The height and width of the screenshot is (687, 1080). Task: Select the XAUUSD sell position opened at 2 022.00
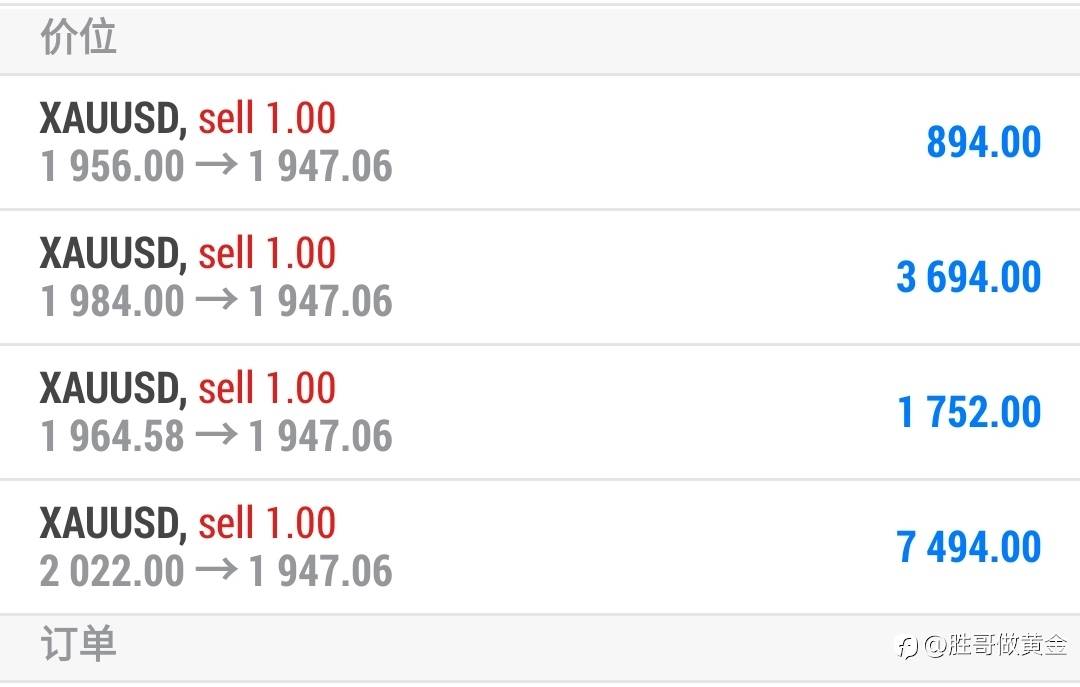pos(540,547)
